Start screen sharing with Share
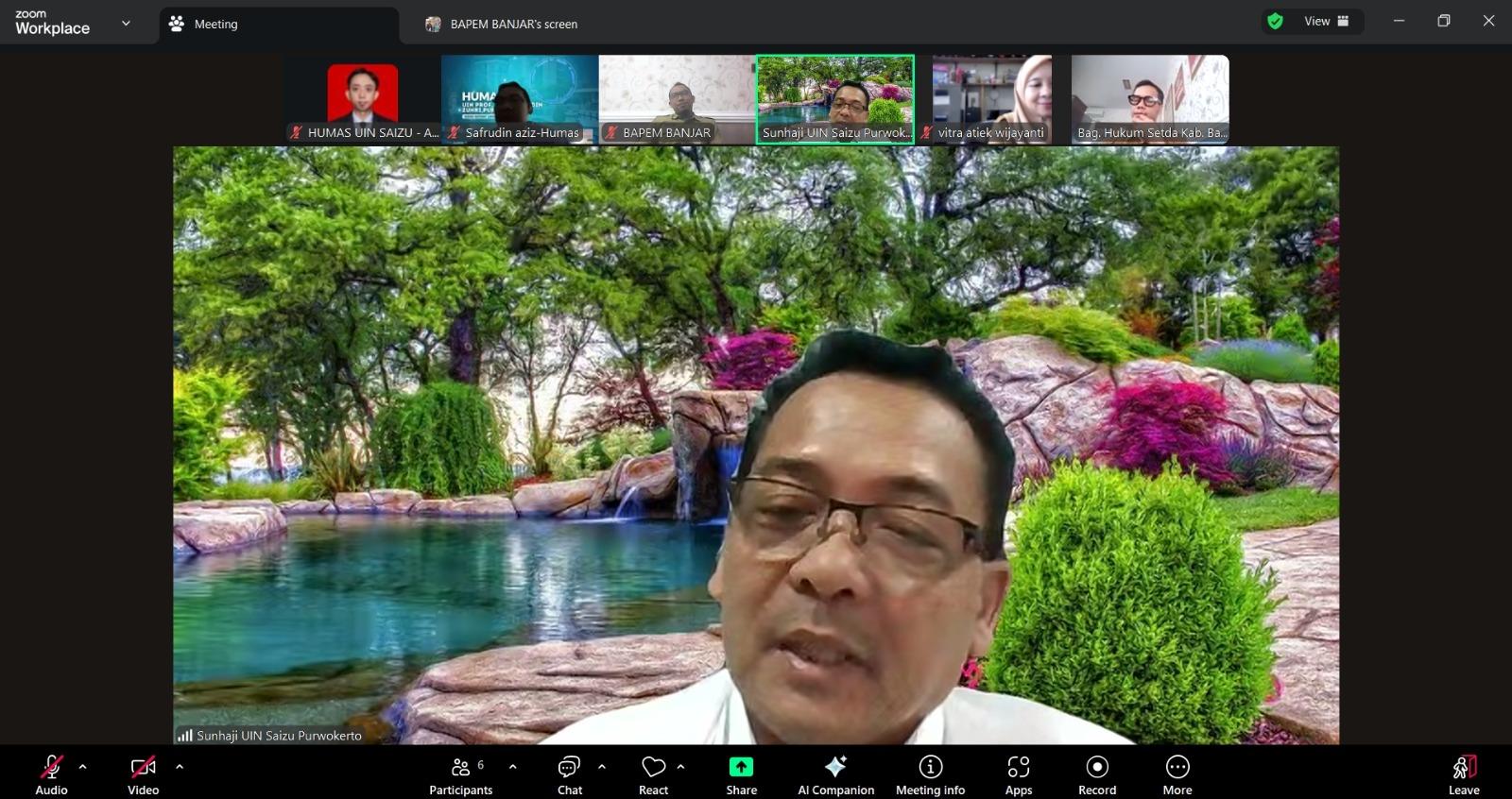Screen dimensions: 1512x799 [x=741, y=773]
